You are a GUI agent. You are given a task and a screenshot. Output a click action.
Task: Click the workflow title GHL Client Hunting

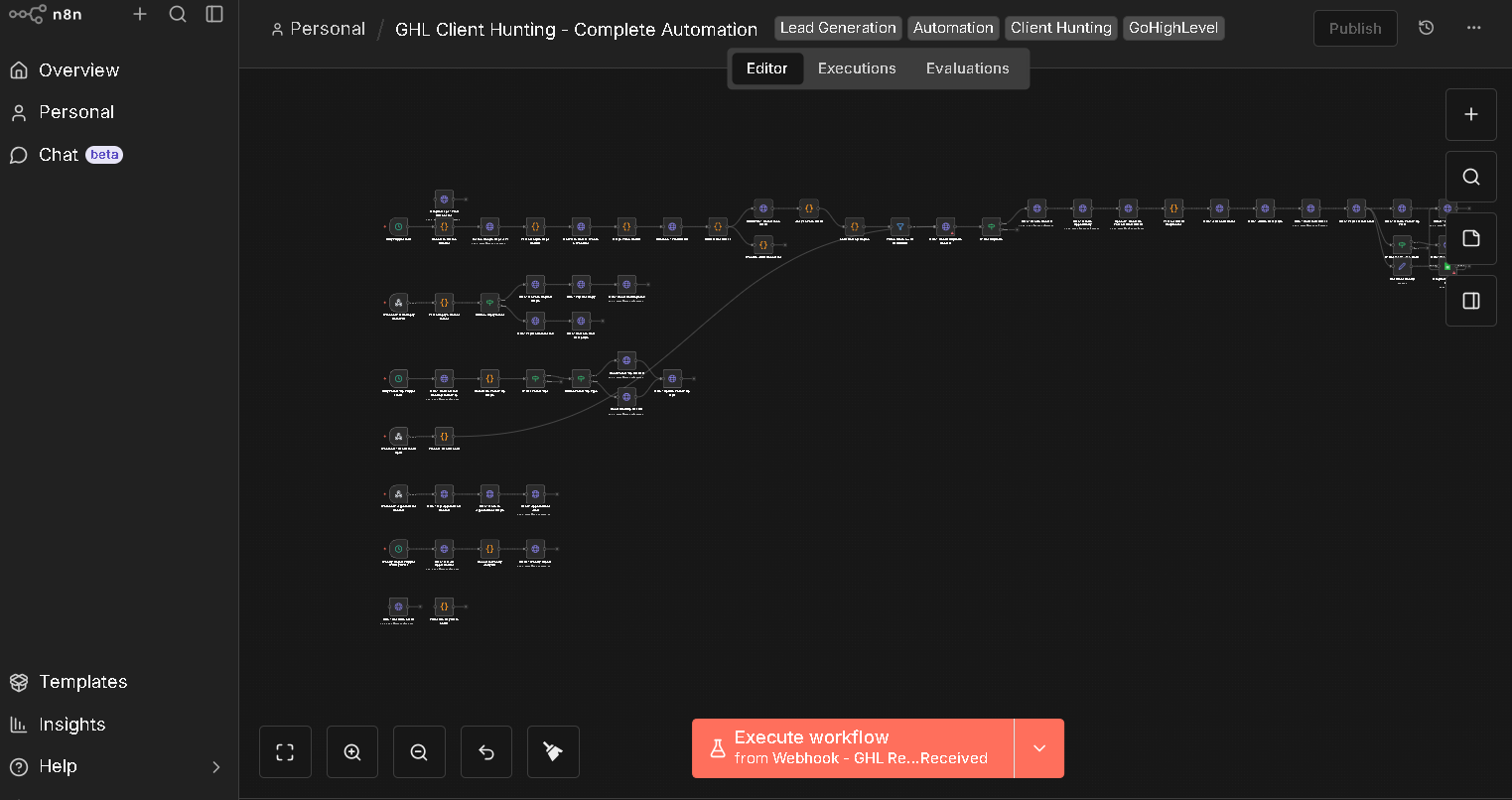pyautogui.click(x=576, y=29)
